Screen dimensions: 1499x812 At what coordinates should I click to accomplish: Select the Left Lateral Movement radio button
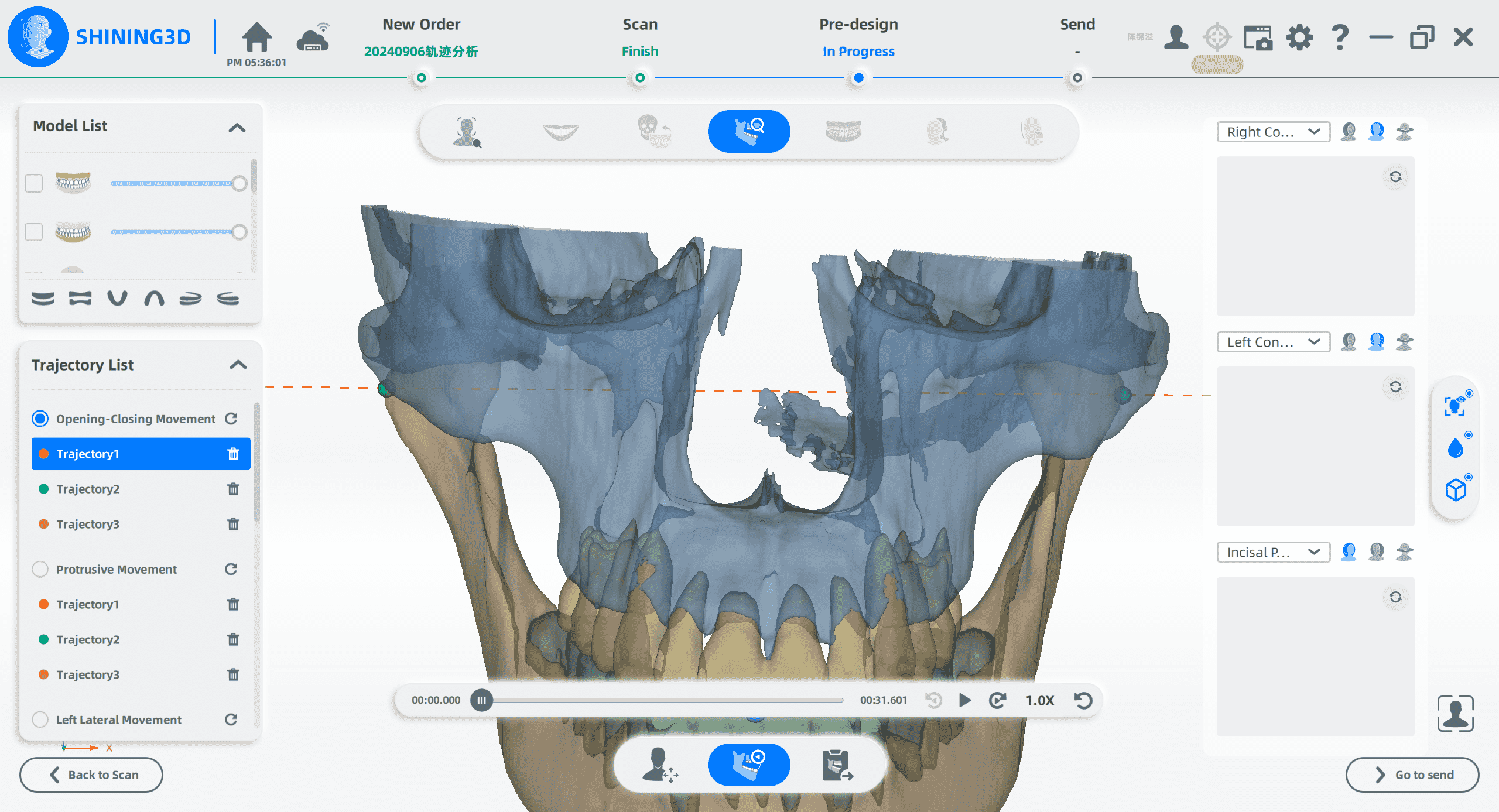tap(40, 720)
